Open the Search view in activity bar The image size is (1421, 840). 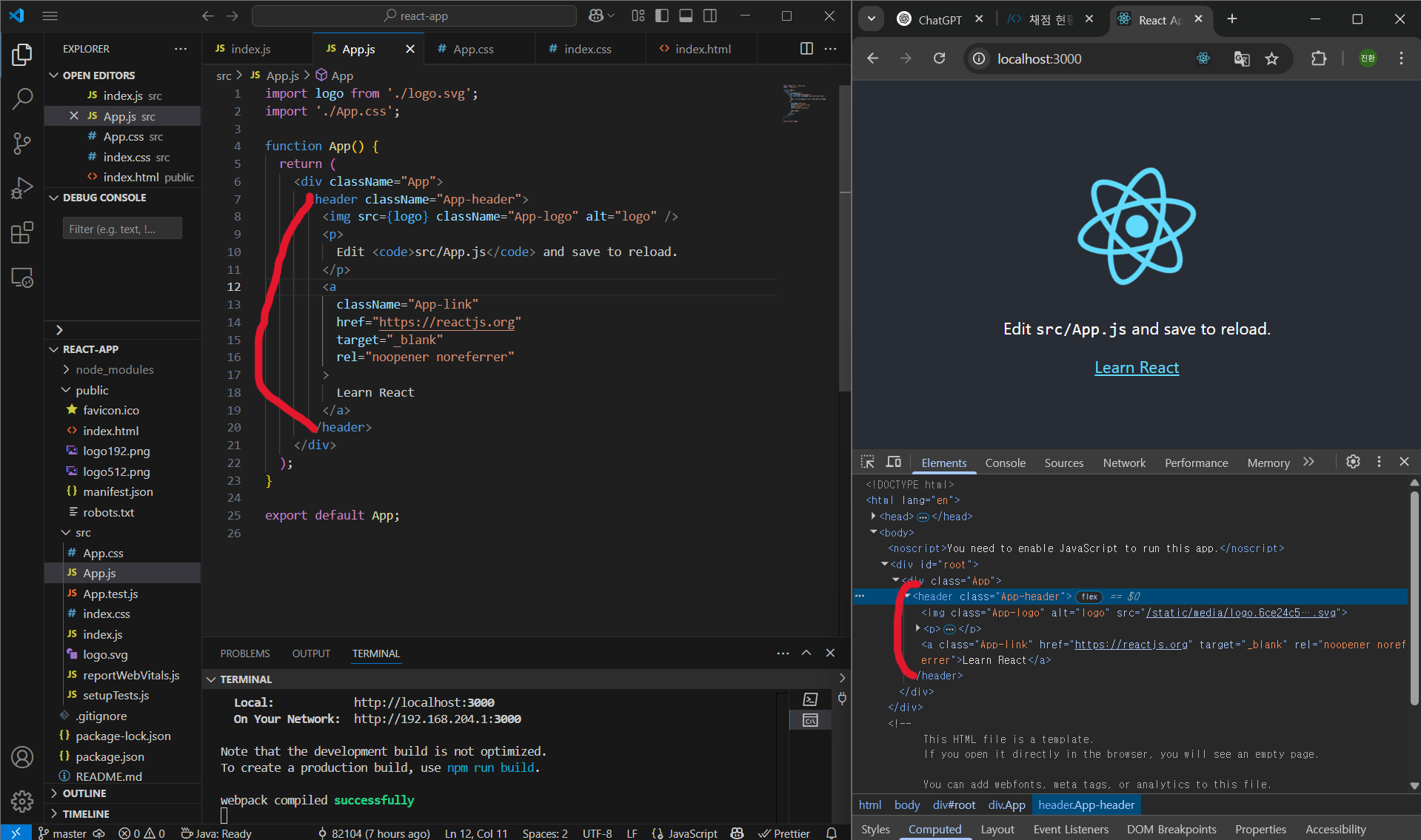click(x=22, y=98)
